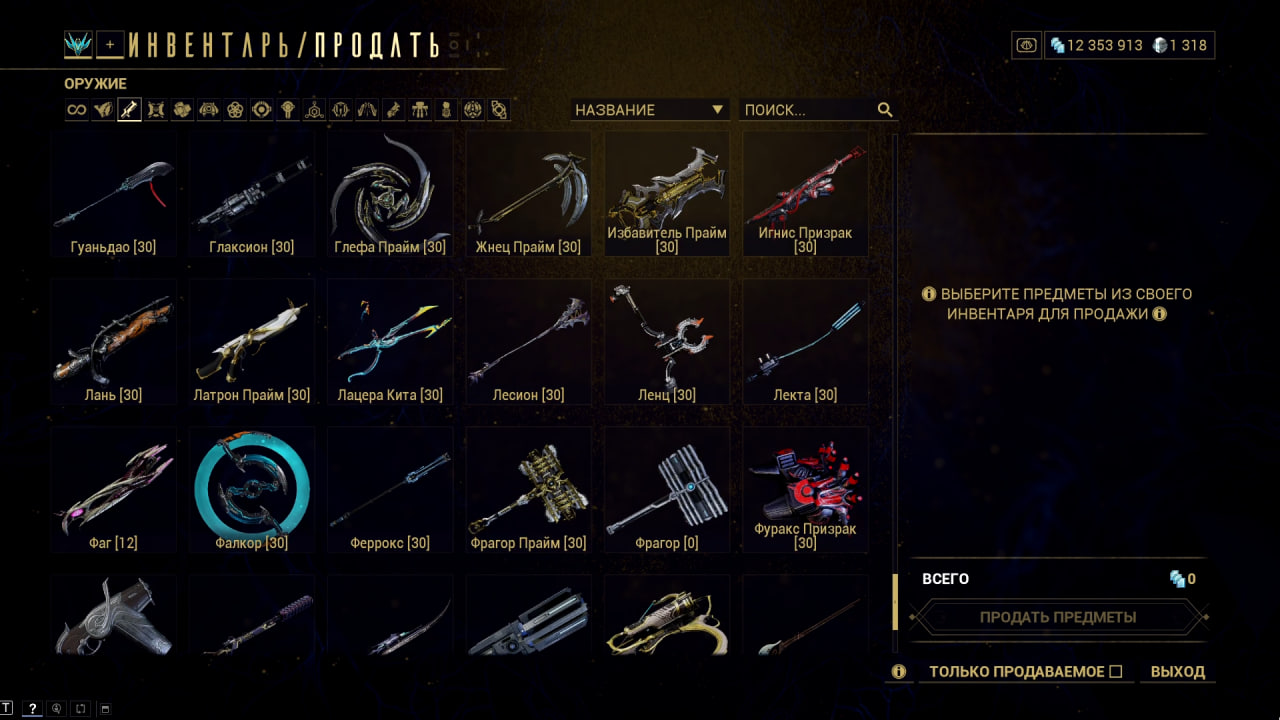Select the highlighted weapons filter icon
The width and height of the screenshot is (1280, 720).
[129, 110]
